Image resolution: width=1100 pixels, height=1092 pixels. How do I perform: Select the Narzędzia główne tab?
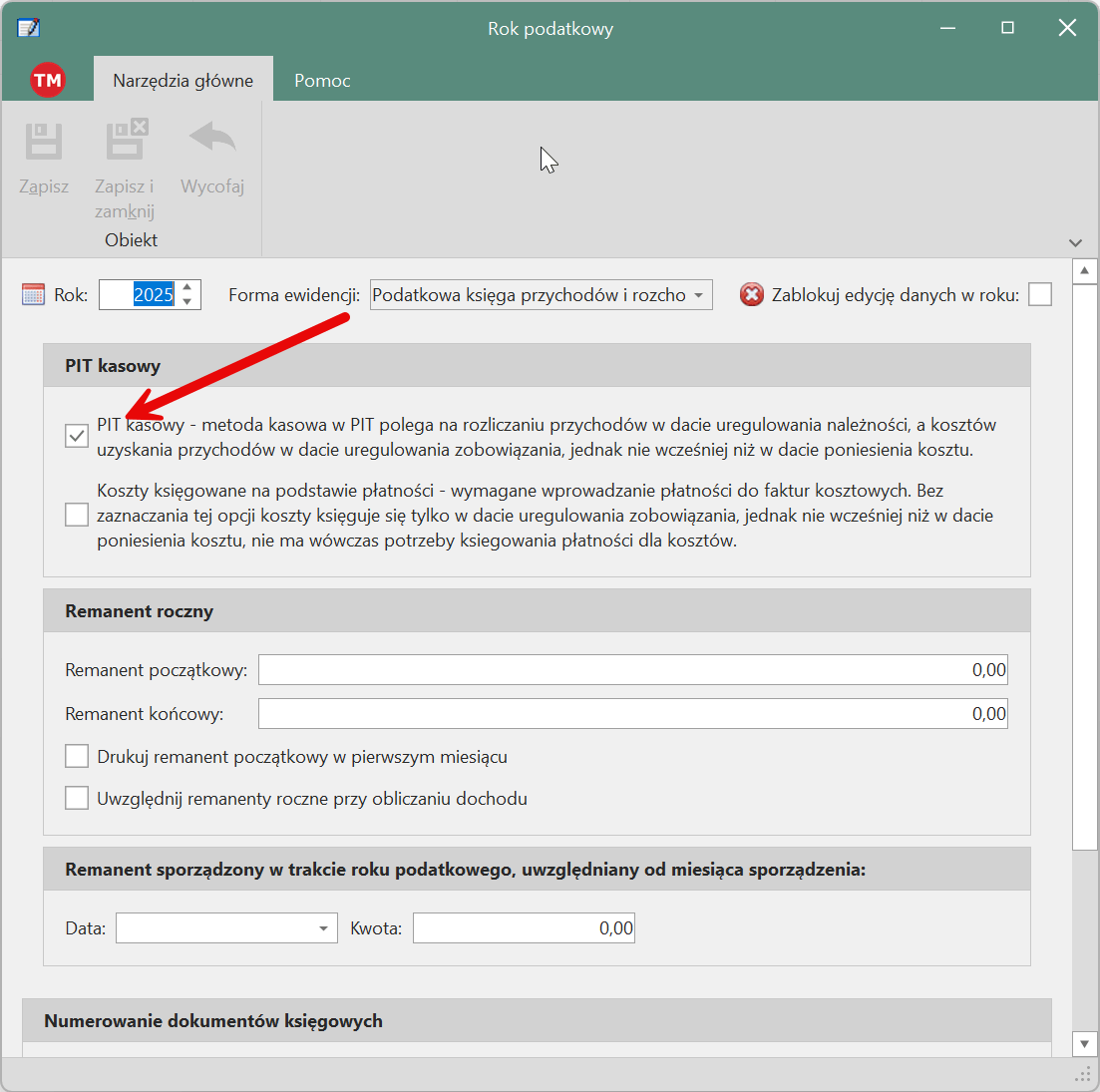[183, 81]
